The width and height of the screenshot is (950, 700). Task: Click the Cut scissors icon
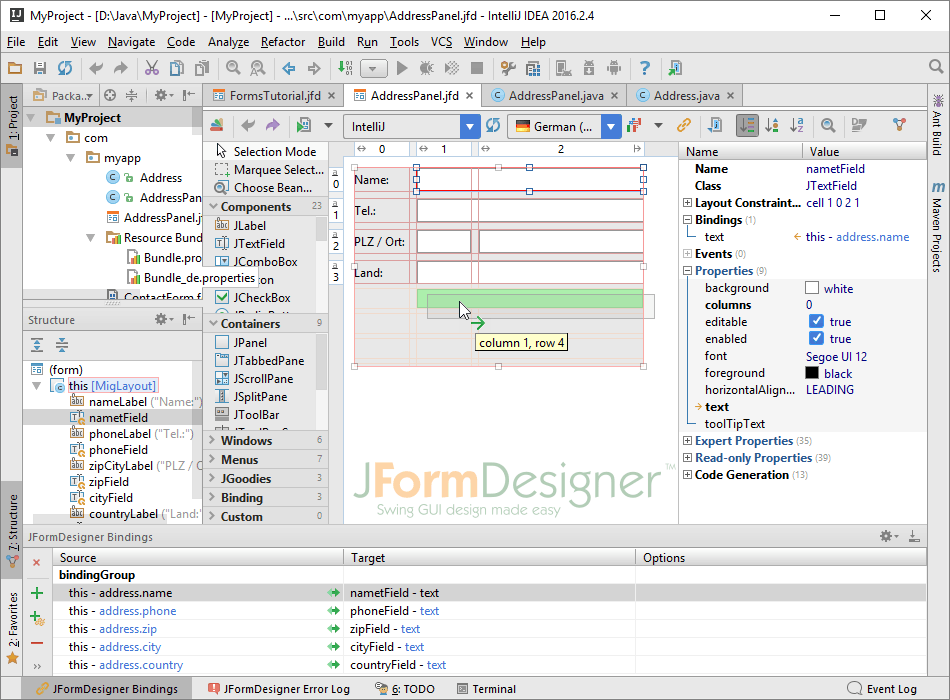click(x=151, y=68)
